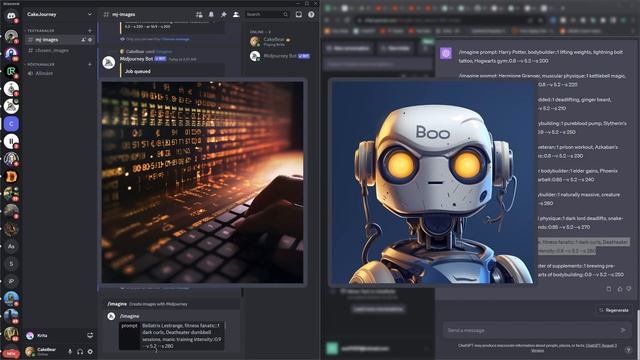Give thumbs down to the ChatGPT response
This screenshot has height=360, width=640.
coord(629,289)
